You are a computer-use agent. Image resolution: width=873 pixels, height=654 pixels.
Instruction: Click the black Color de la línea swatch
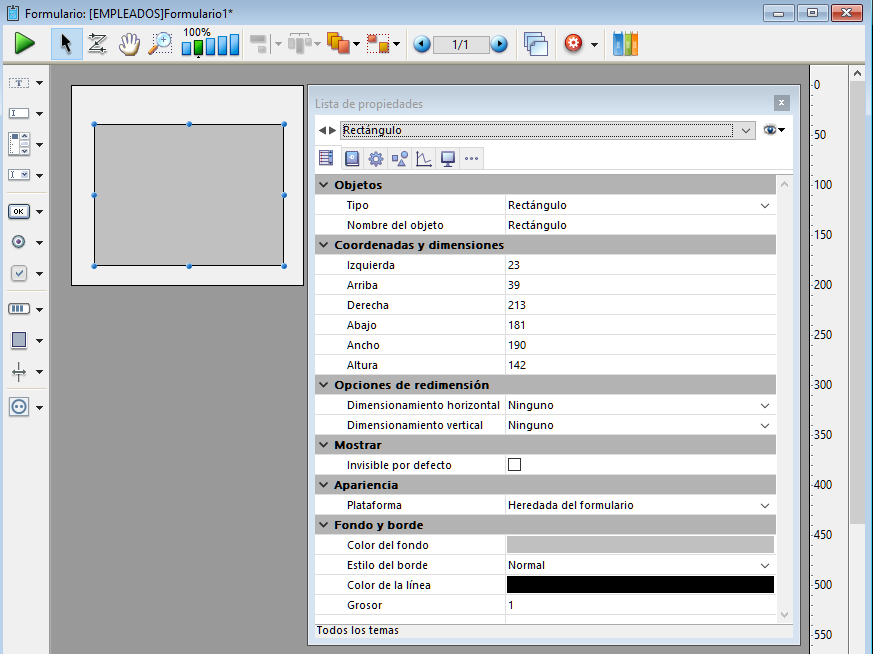point(640,585)
